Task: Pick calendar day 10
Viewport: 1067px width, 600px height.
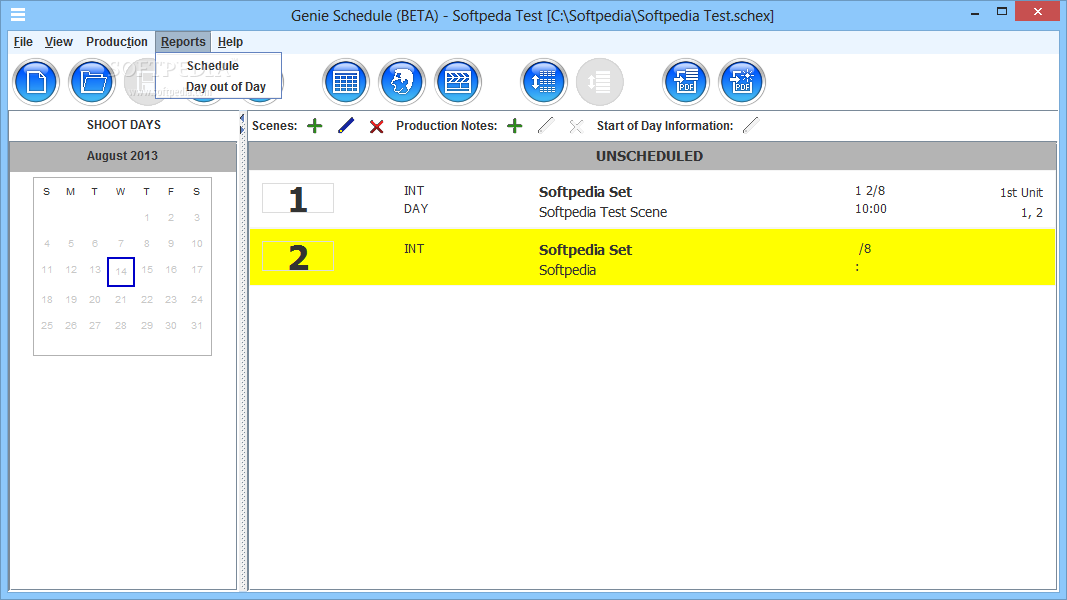Action: pos(197,244)
